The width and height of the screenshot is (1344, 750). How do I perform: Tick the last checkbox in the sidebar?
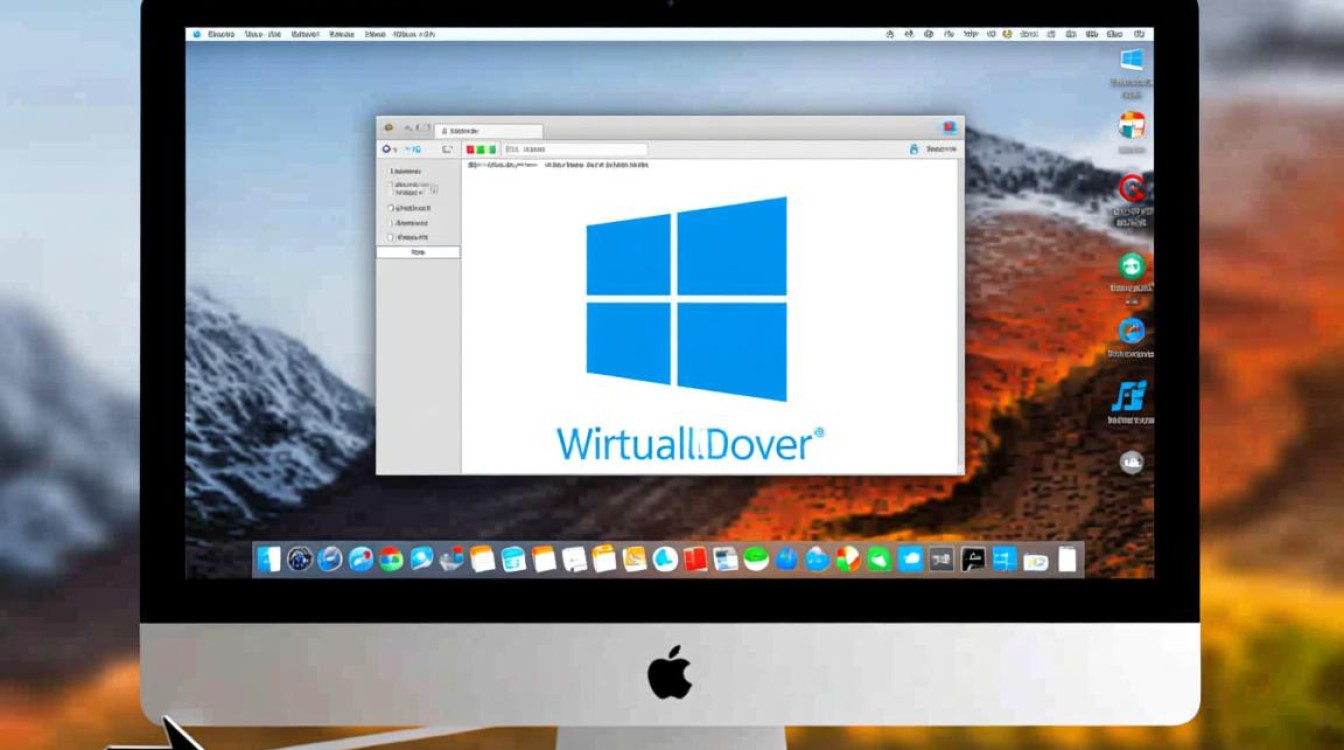tap(390, 238)
